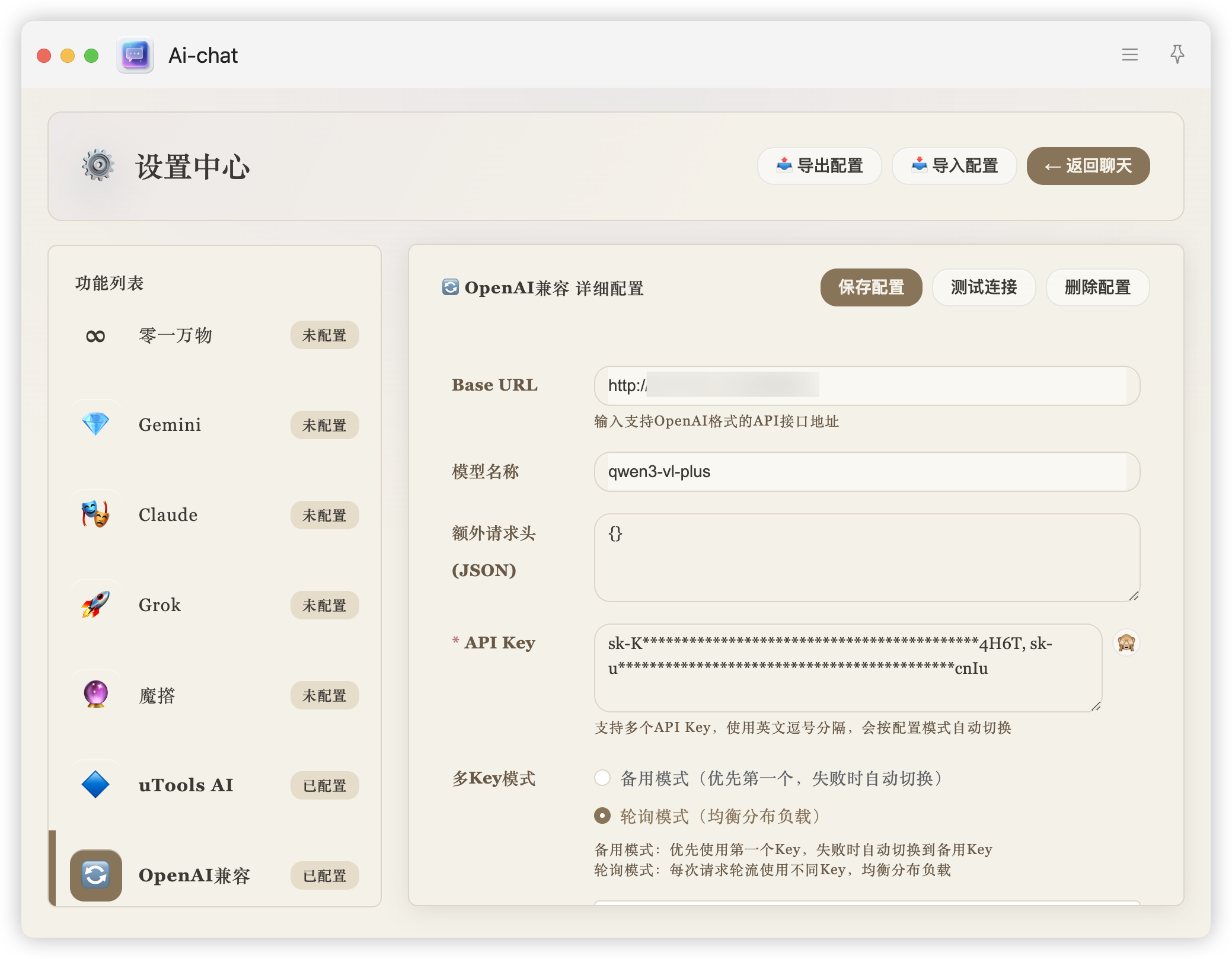Click the Grok rocket icon
The image size is (1232, 959).
[x=95, y=605]
